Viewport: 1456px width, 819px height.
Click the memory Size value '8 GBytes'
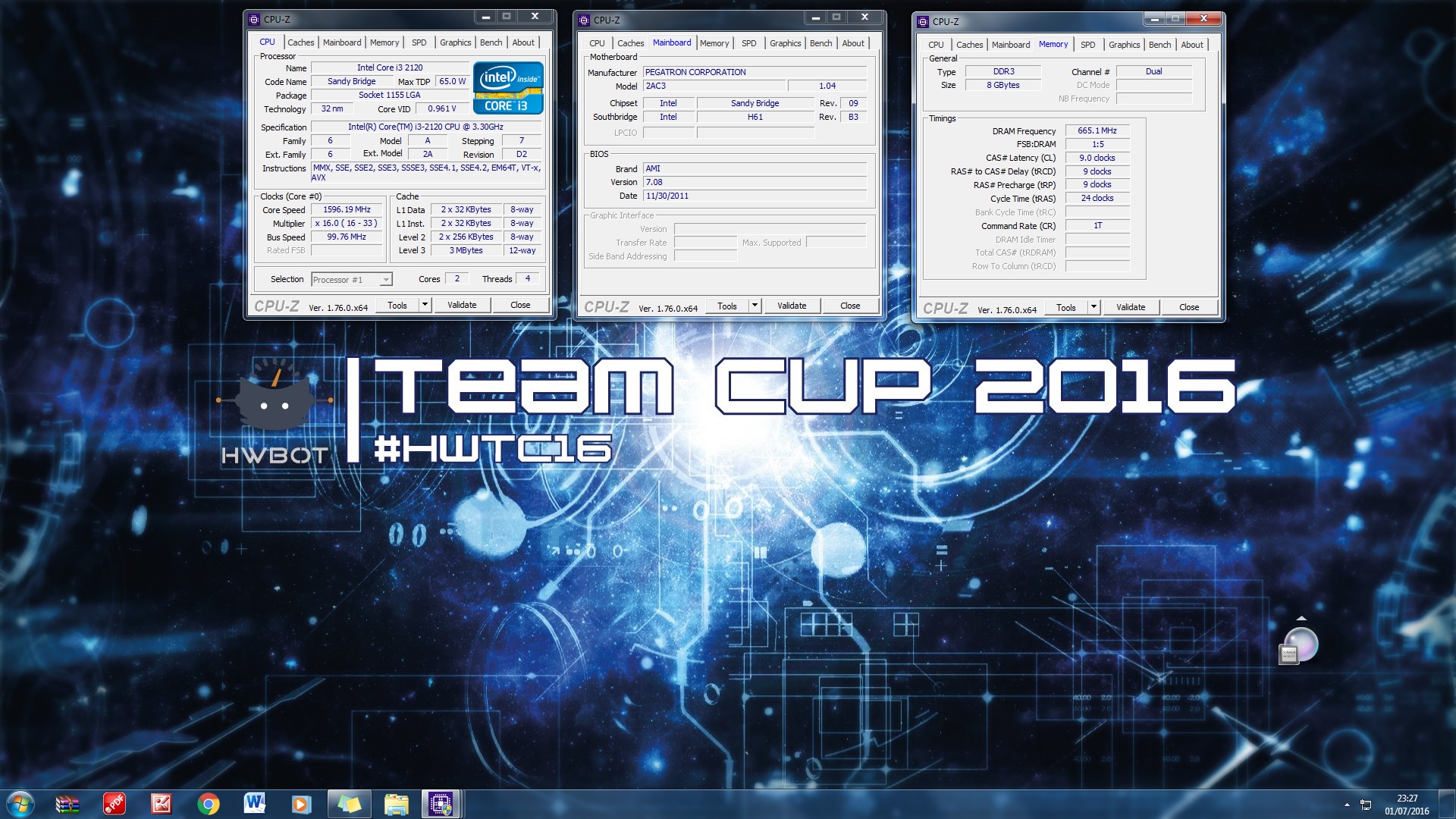tap(1003, 85)
